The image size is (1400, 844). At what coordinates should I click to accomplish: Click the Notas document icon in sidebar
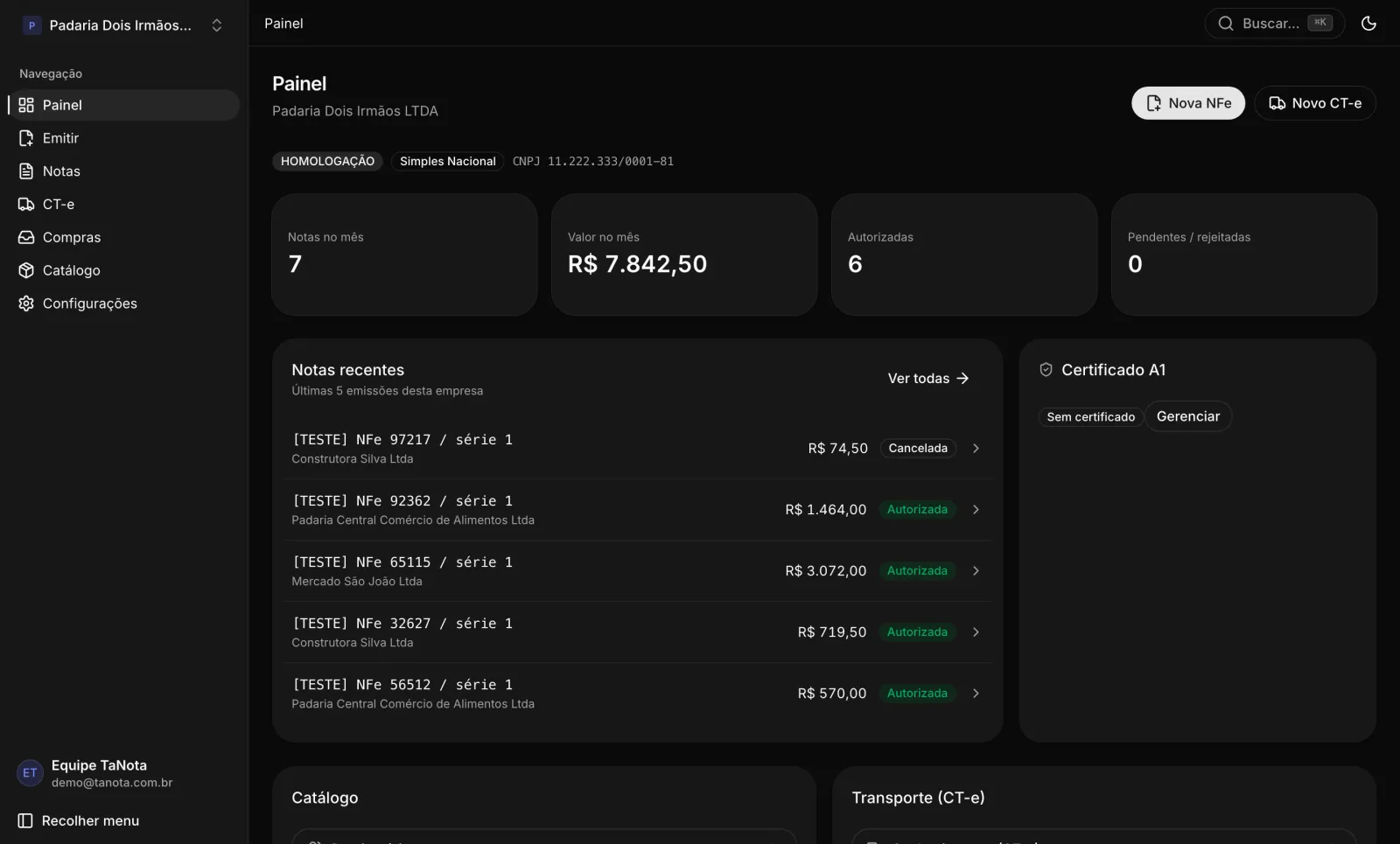[x=26, y=171]
